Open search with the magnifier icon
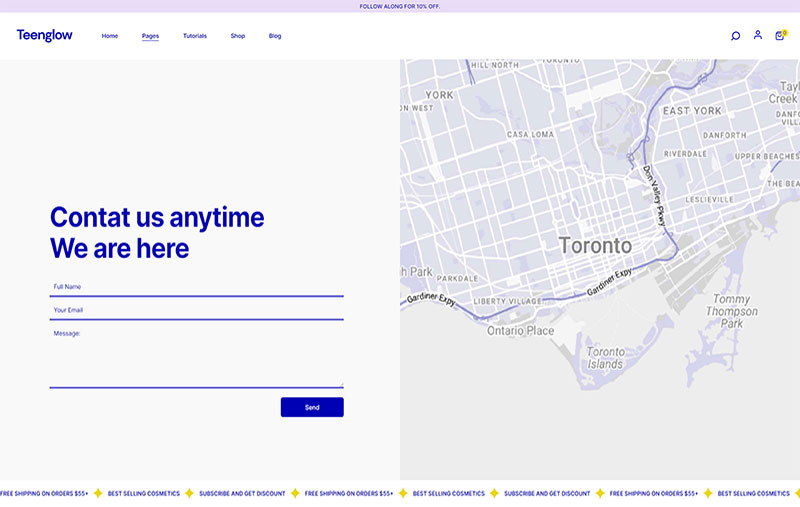Image resolution: width=800 pixels, height=507 pixels. (735, 36)
